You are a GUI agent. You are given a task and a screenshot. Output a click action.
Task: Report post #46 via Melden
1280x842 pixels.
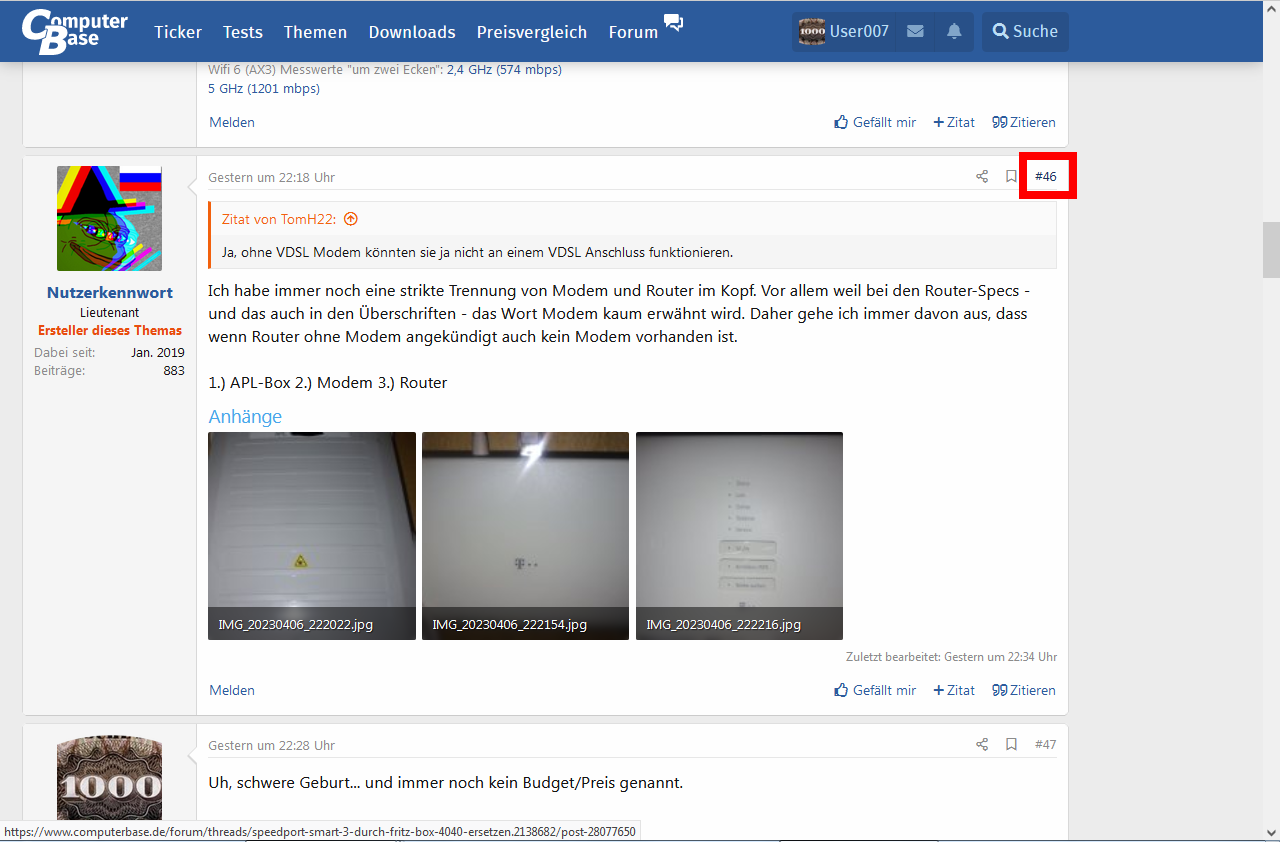(231, 690)
